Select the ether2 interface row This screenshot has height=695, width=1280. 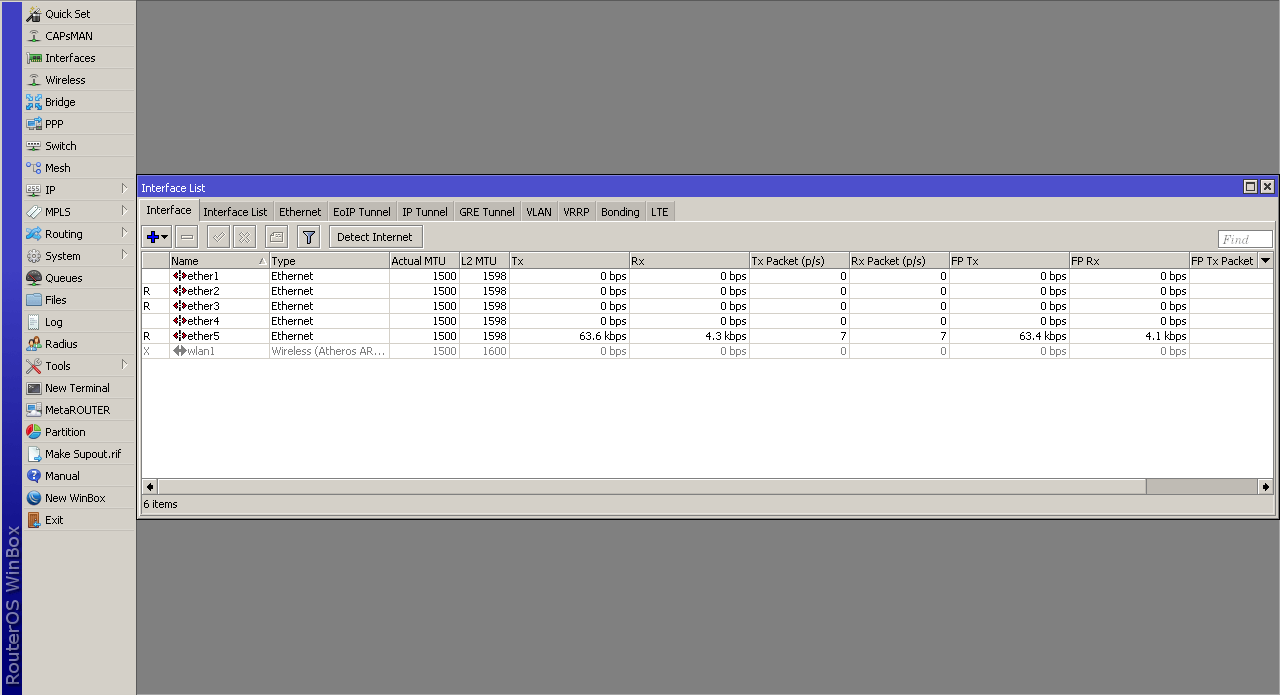tap(707, 291)
